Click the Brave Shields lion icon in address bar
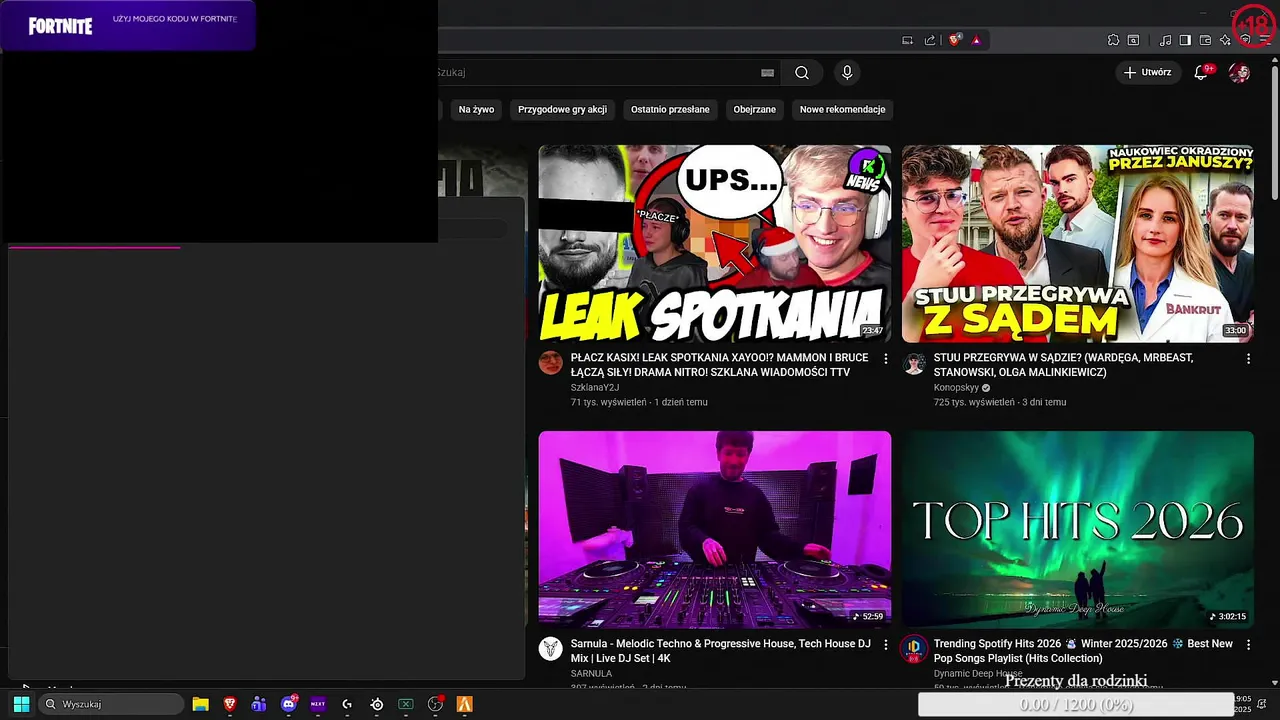 click(x=955, y=40)
